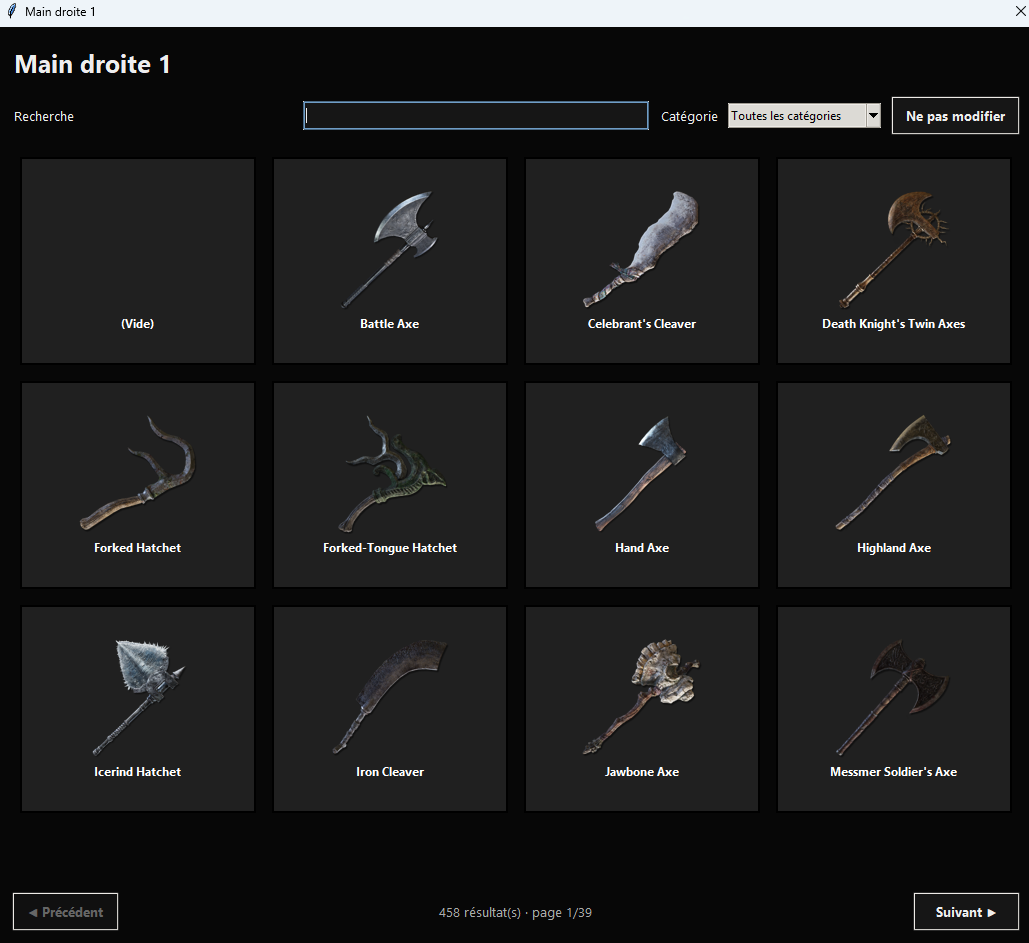The width and height of the screenshot is (1029, 943).
Task: Click the Jawbone Axe name label
Action: pyautogui.click(x=641, y=772)
